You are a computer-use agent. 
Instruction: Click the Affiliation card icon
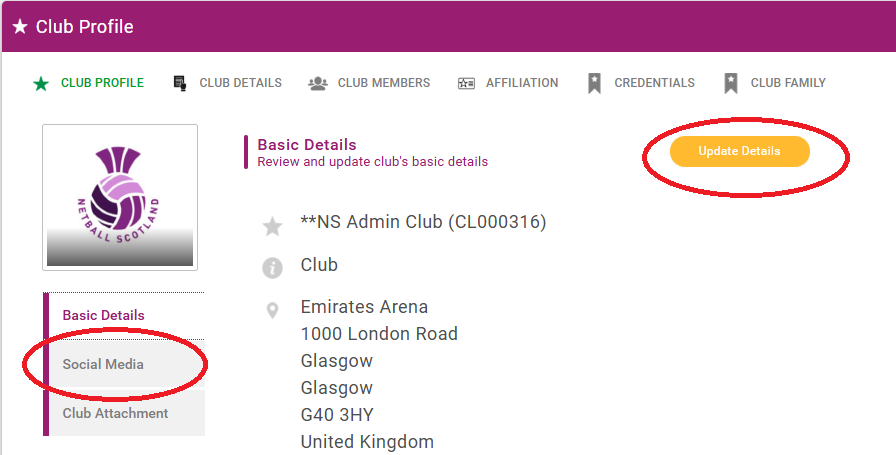click(x=466, y=83)
